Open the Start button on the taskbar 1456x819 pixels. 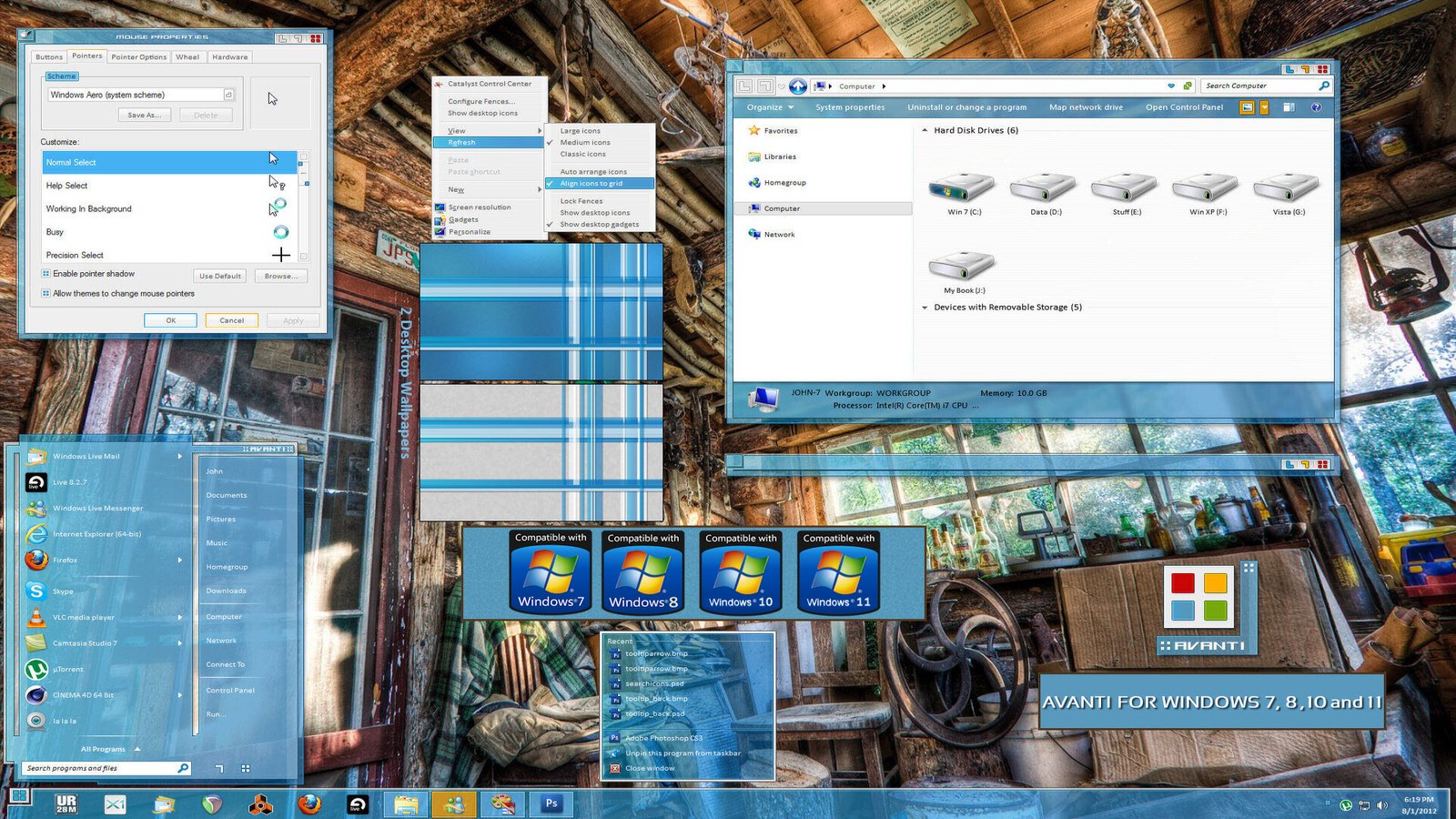18,798
